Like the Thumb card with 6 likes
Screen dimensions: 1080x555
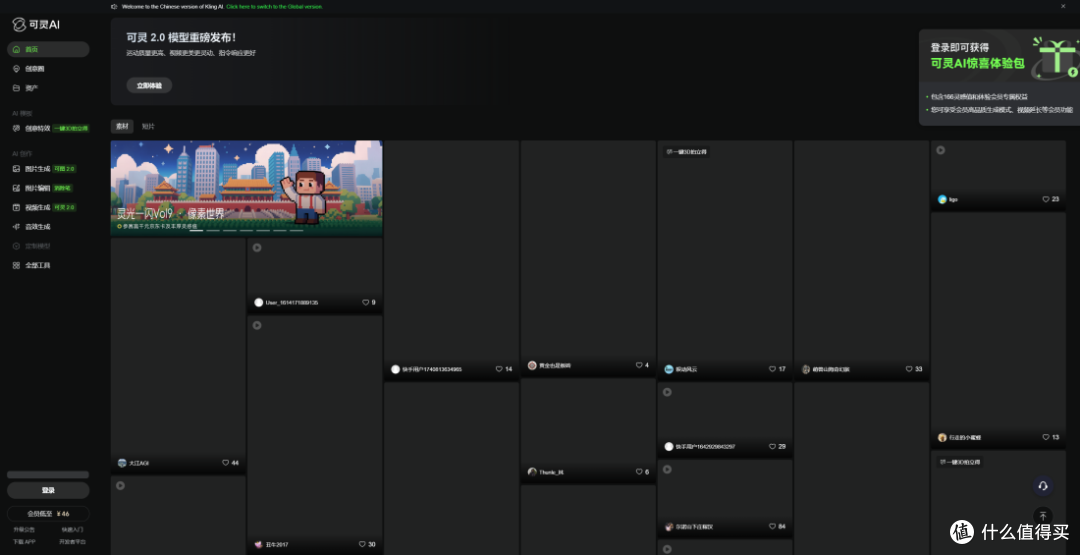(x=639, y=472)
